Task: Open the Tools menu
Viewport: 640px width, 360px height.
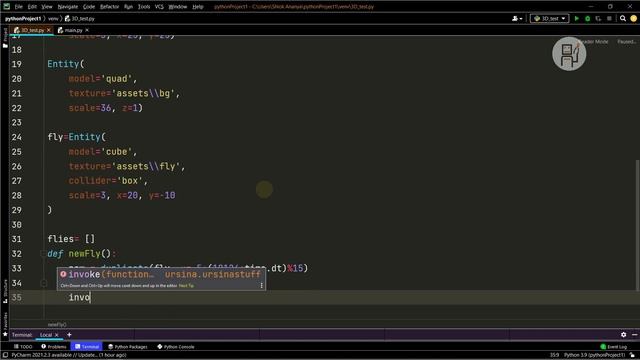Action: click(144, 7)
